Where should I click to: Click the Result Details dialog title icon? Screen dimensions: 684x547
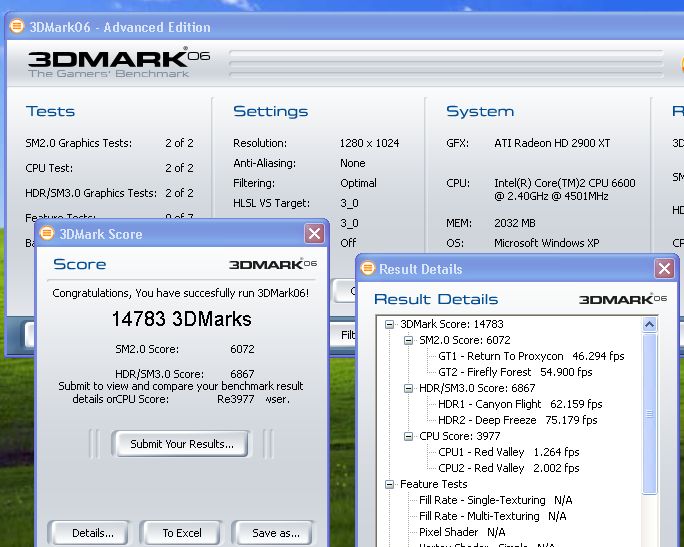[368, 268]
